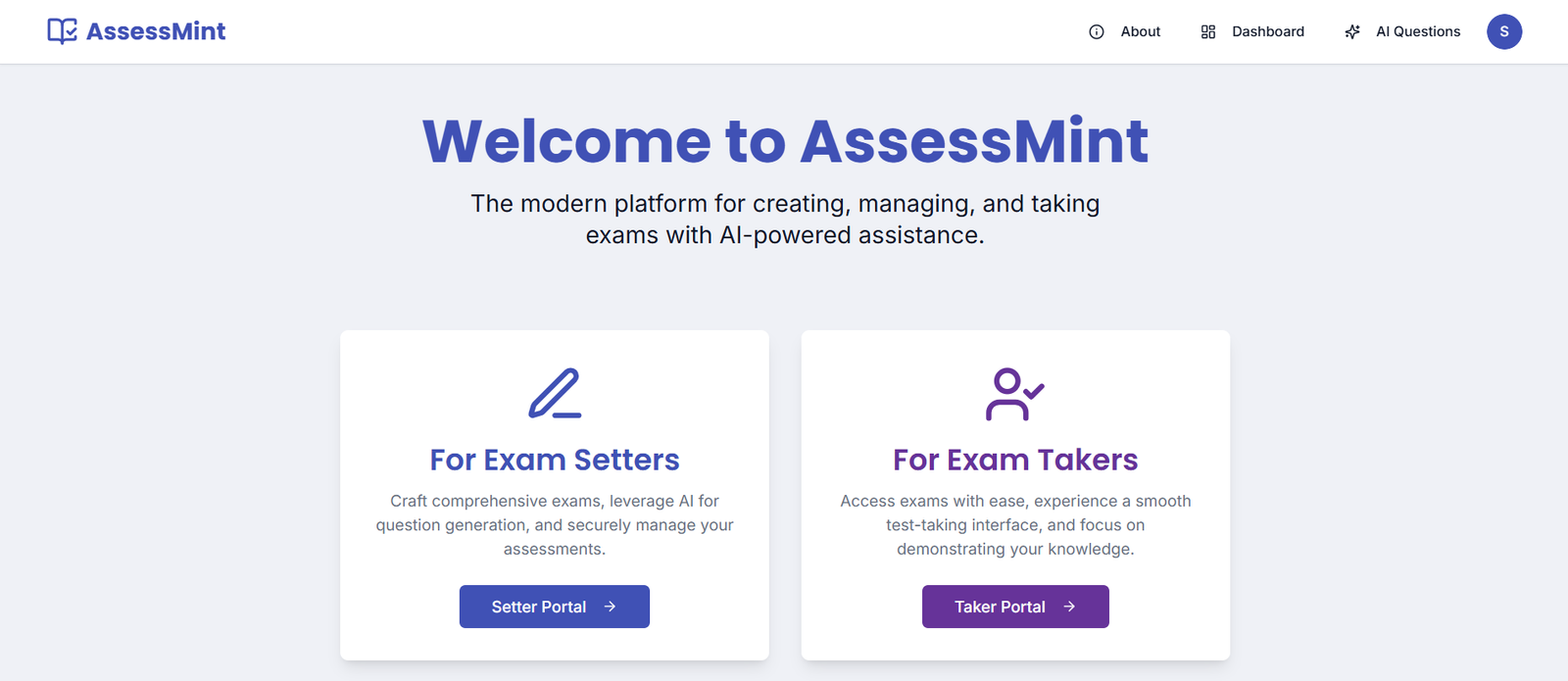The height and width of the screenshot is (681, 1568).
Task: Click the Setter Portal button
Action: 555,607
